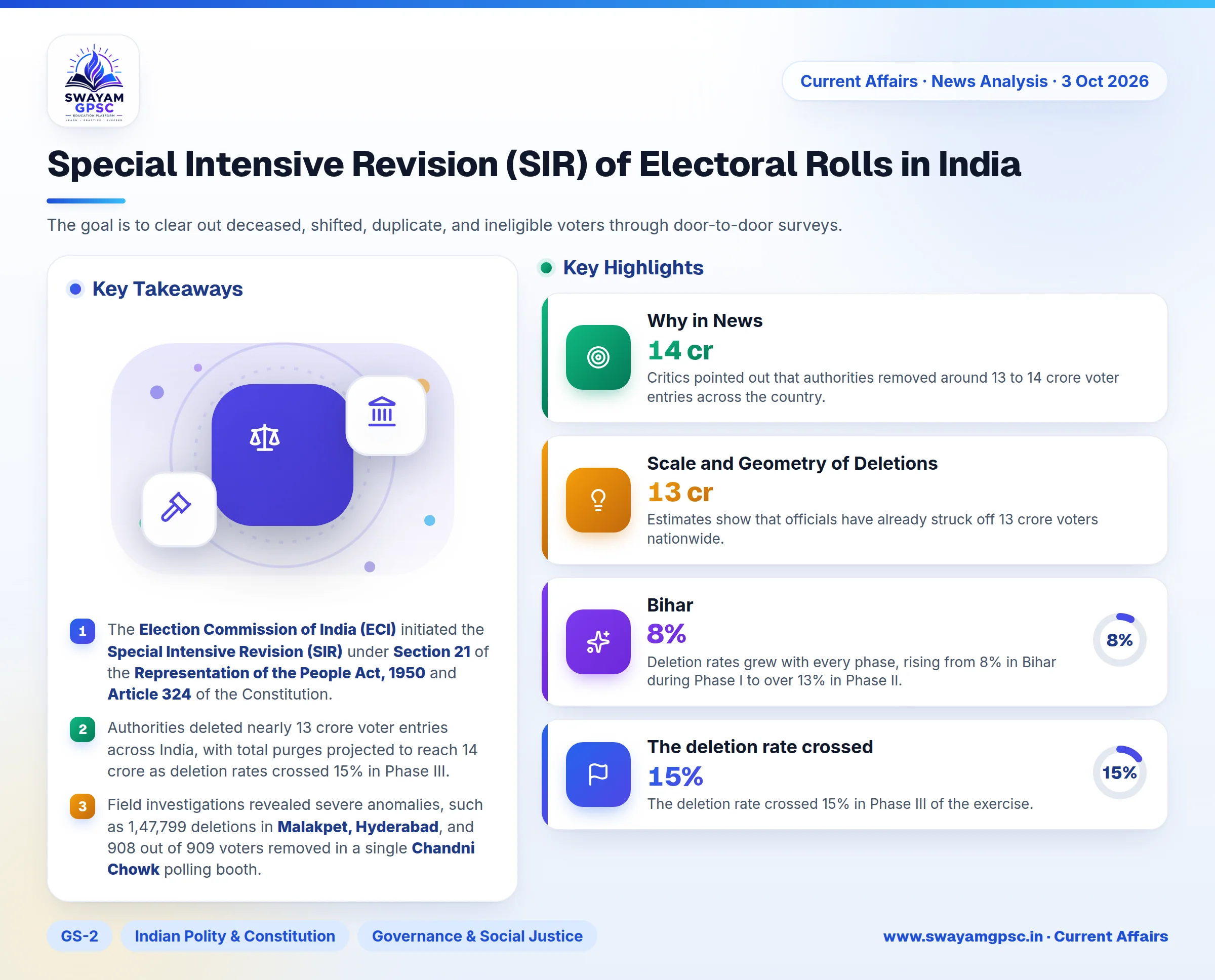The width and height of the screenshot is (1215, 980).
Task: Click the 15% circular progress ring
Action: coord(1120,772)
